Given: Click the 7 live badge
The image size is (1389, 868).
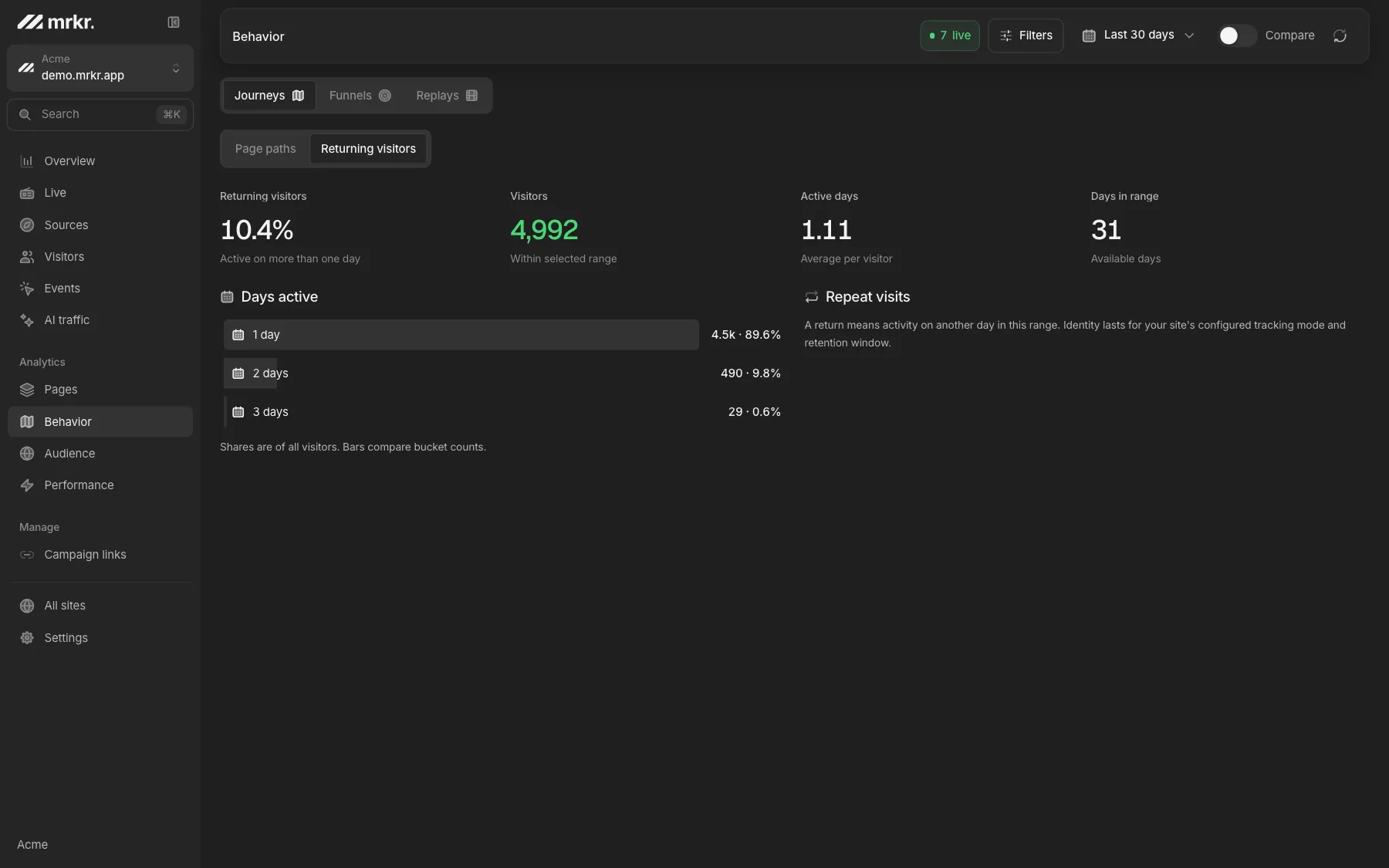Looking at the screenshot, I should pyautogui.click(x=950, y=35).
